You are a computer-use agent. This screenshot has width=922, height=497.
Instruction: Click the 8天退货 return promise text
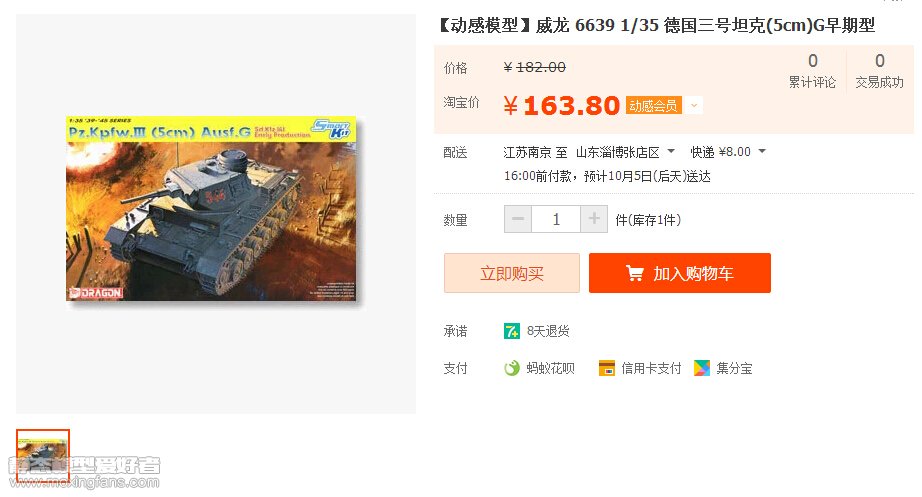pos(548,331)
